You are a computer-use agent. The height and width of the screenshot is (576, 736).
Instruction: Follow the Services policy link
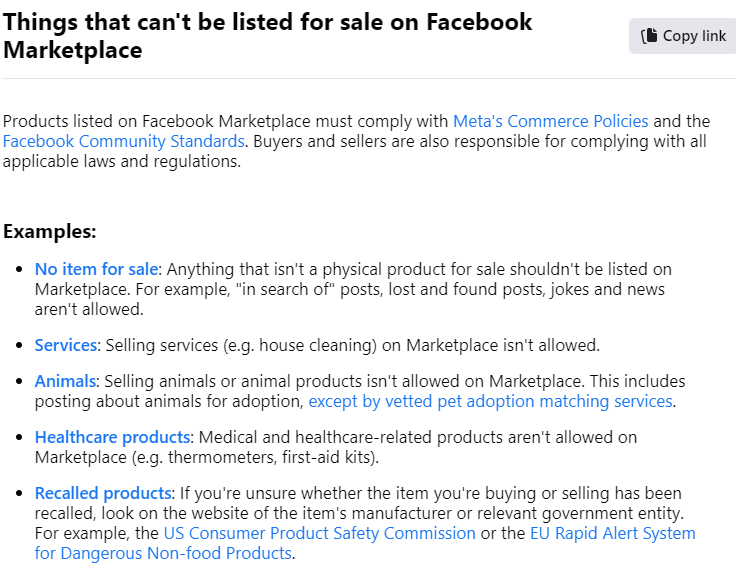pos(66,345)
